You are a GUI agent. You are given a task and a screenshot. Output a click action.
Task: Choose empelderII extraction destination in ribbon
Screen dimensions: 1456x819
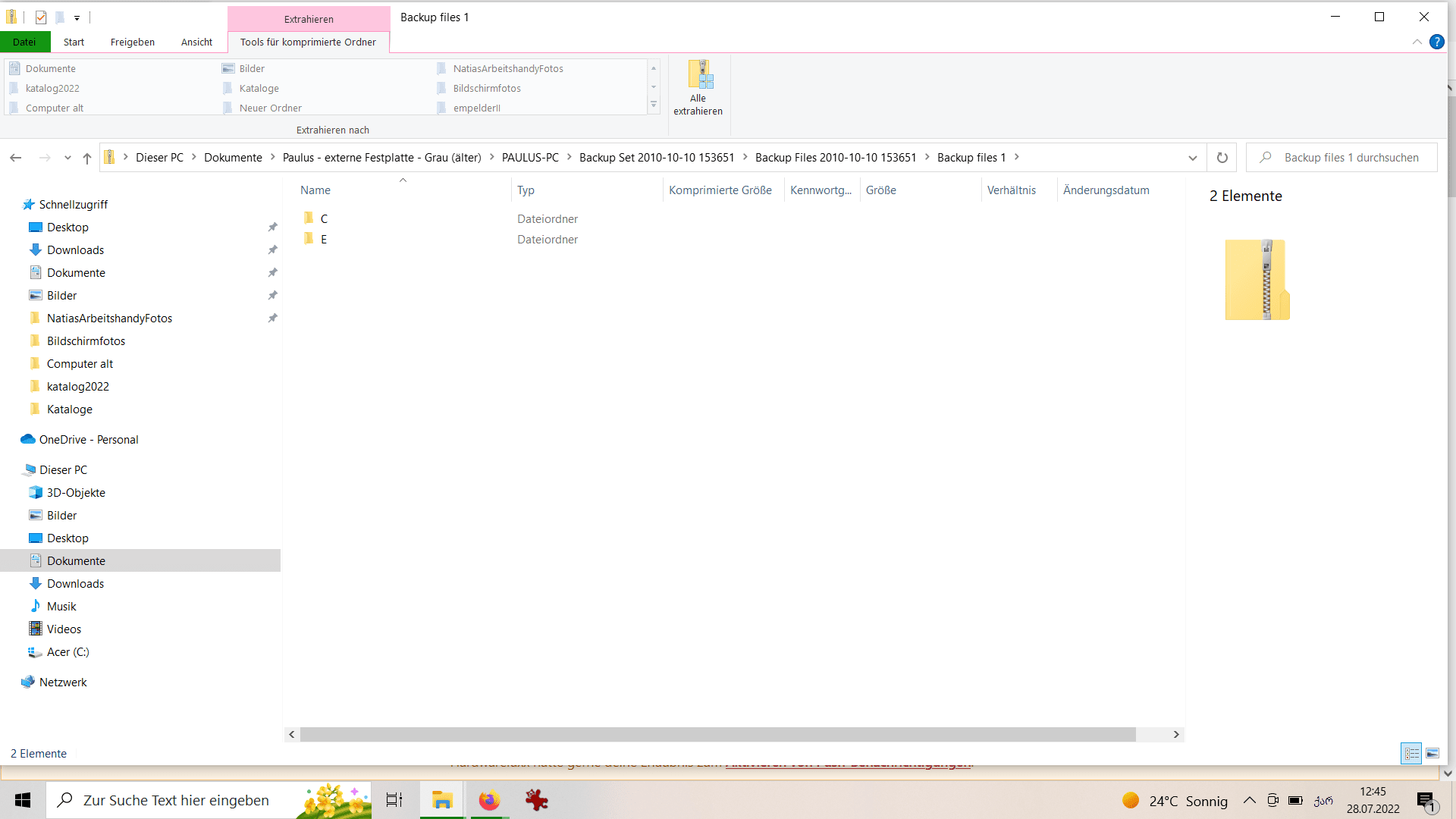[476, 108]
